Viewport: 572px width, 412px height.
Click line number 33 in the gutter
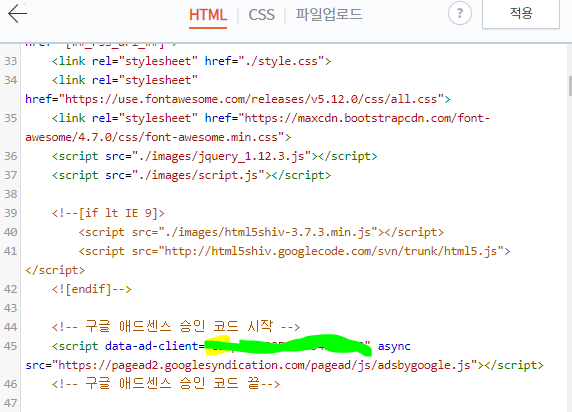coord(11,61)
